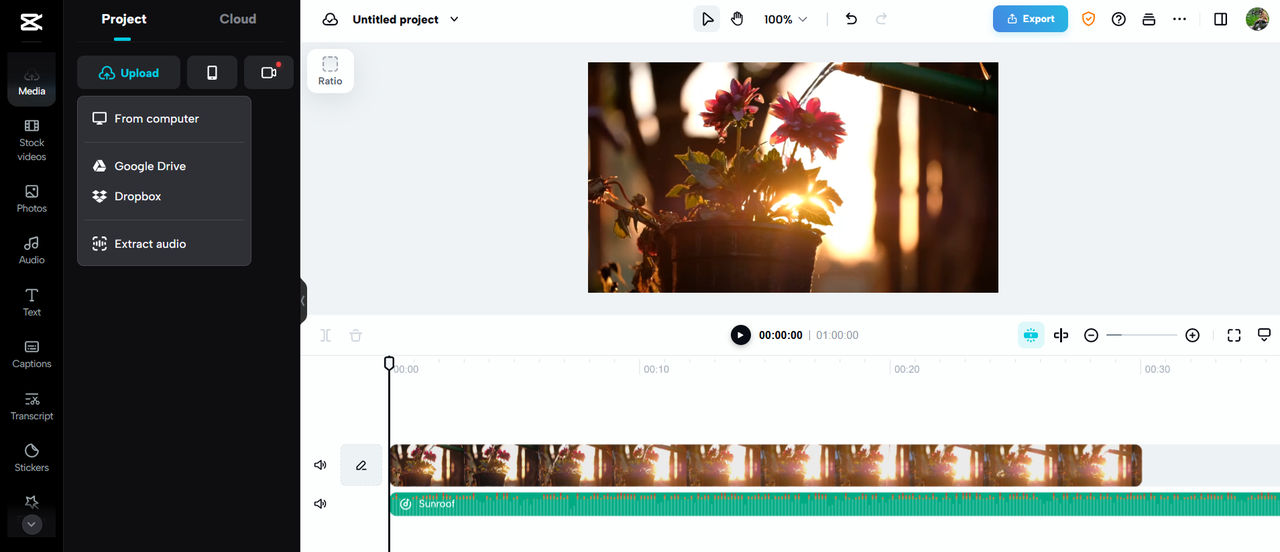Viewport: 1280px width, 552px height.
Task: Open the preview display settings icon
Action: 1264,334
